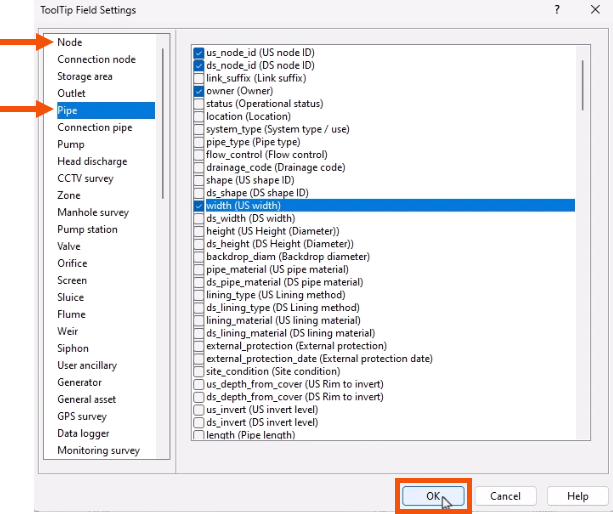The width and height of the screenshot is (613, 514).
Task: Tick ds_width (DS width) checkbox
Action: (199, 218)
